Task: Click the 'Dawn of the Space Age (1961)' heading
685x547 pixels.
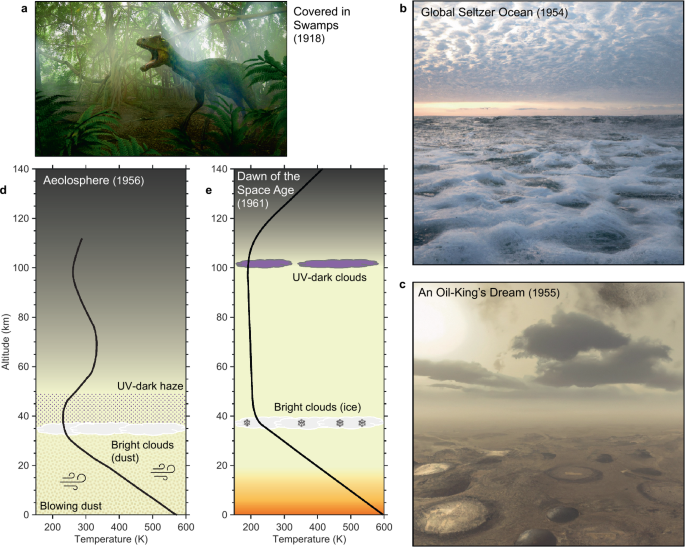Action: tap(268, 190)
